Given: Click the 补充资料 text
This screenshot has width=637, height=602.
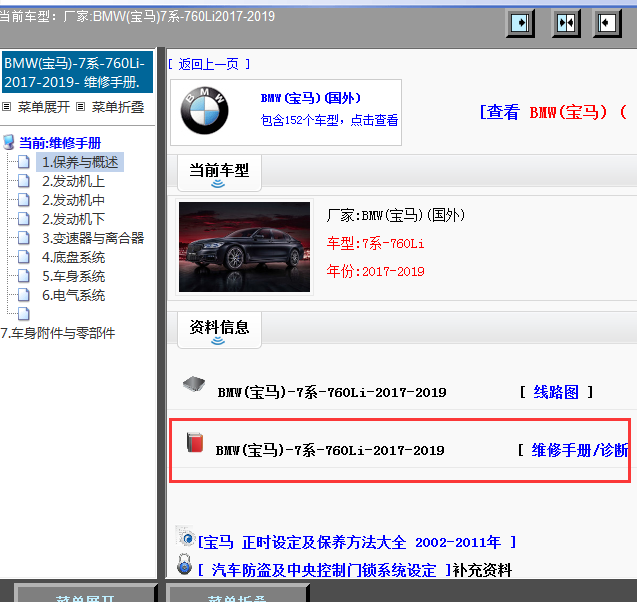Looking at the screenshot, I should coord(483,570).
